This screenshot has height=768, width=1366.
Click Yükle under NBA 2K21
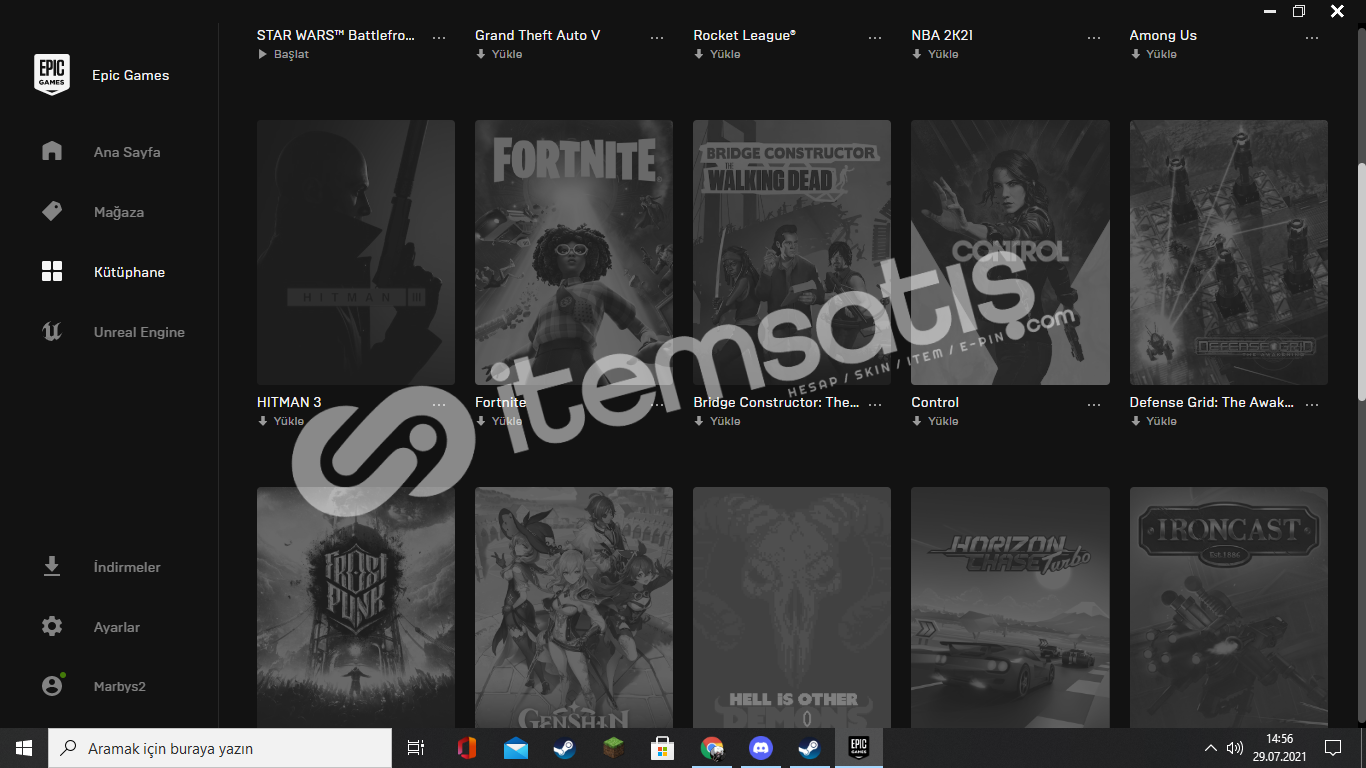935,54
